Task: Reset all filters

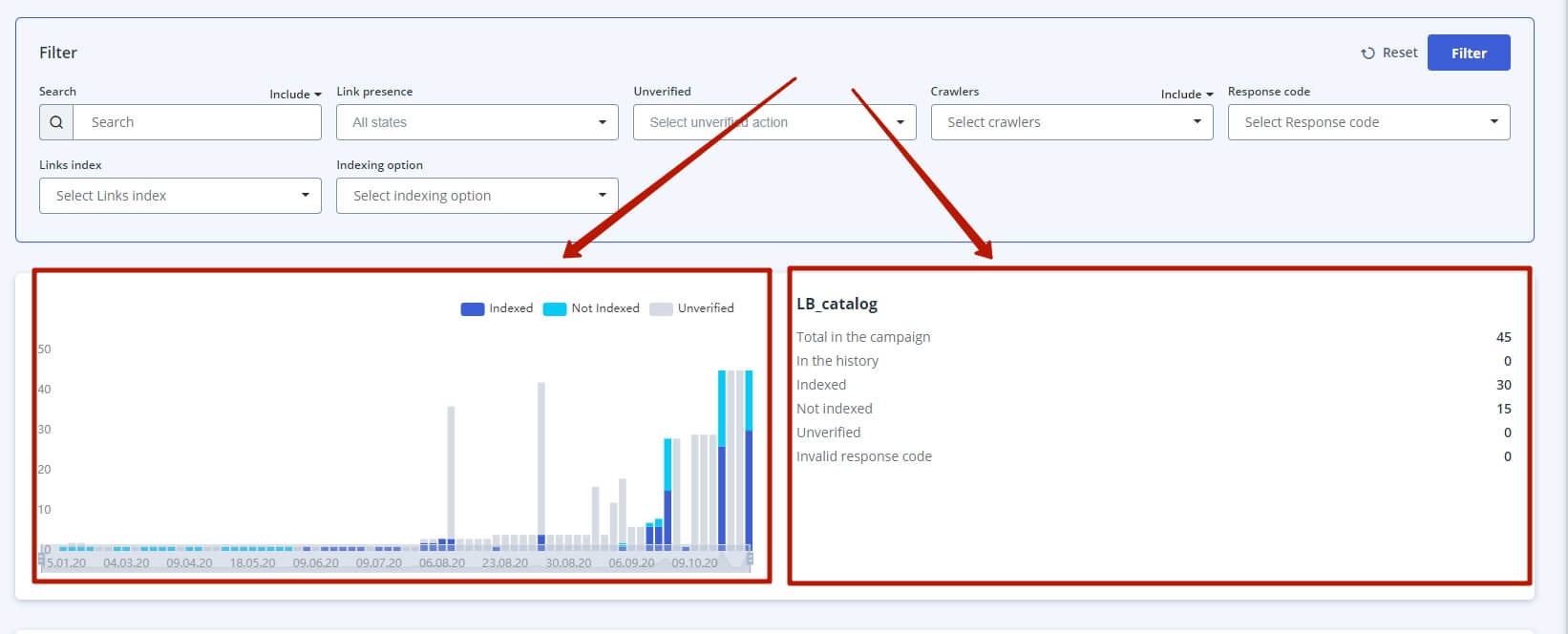Action: (x=1389, y=53)
